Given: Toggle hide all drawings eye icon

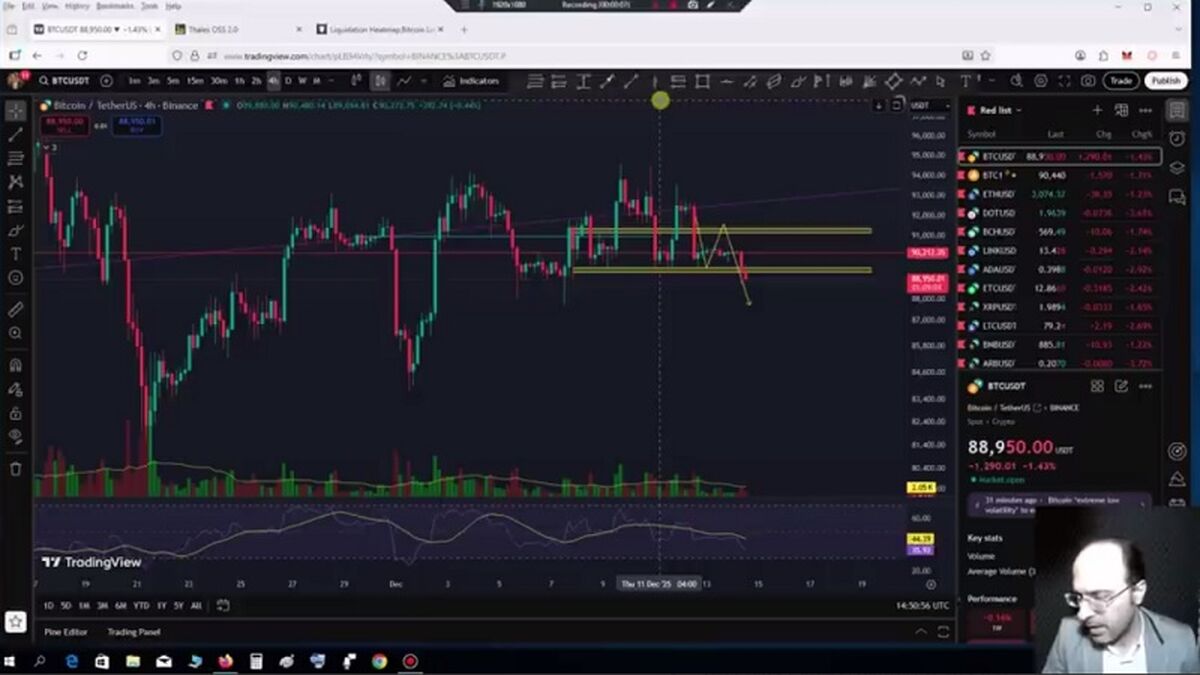Looking at the screenshot, I should tap(15, 436).
